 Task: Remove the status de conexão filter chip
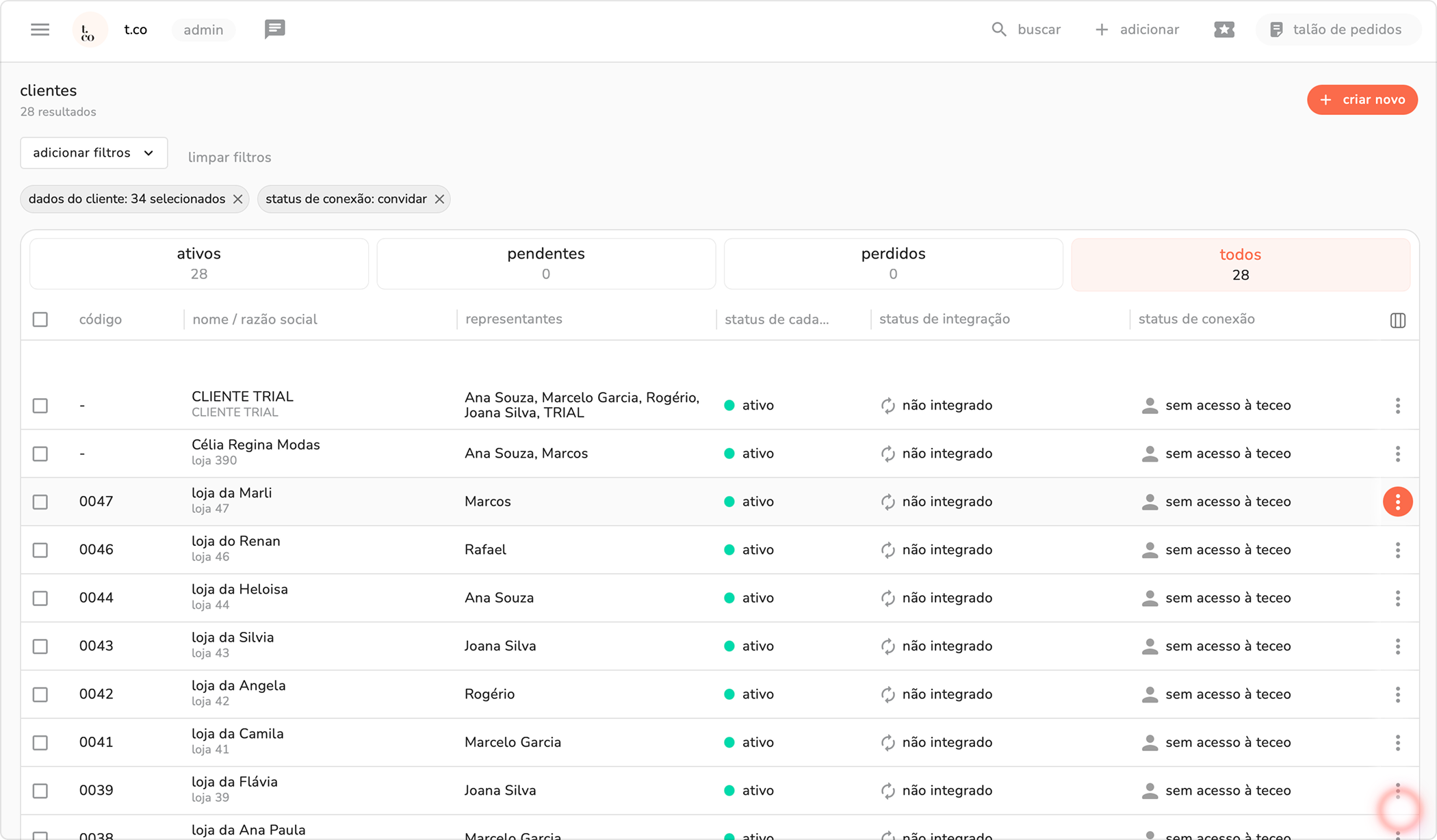pos(439,199)
